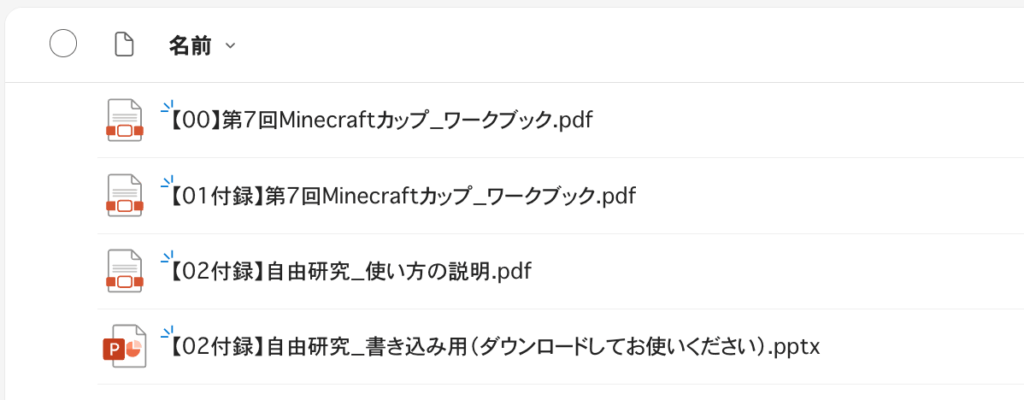Click the PDF icon for 【01付録】第7回Minecraftカップ_ワークブック
This screenshot has height=400, width=1024.
tap(125, 195)
